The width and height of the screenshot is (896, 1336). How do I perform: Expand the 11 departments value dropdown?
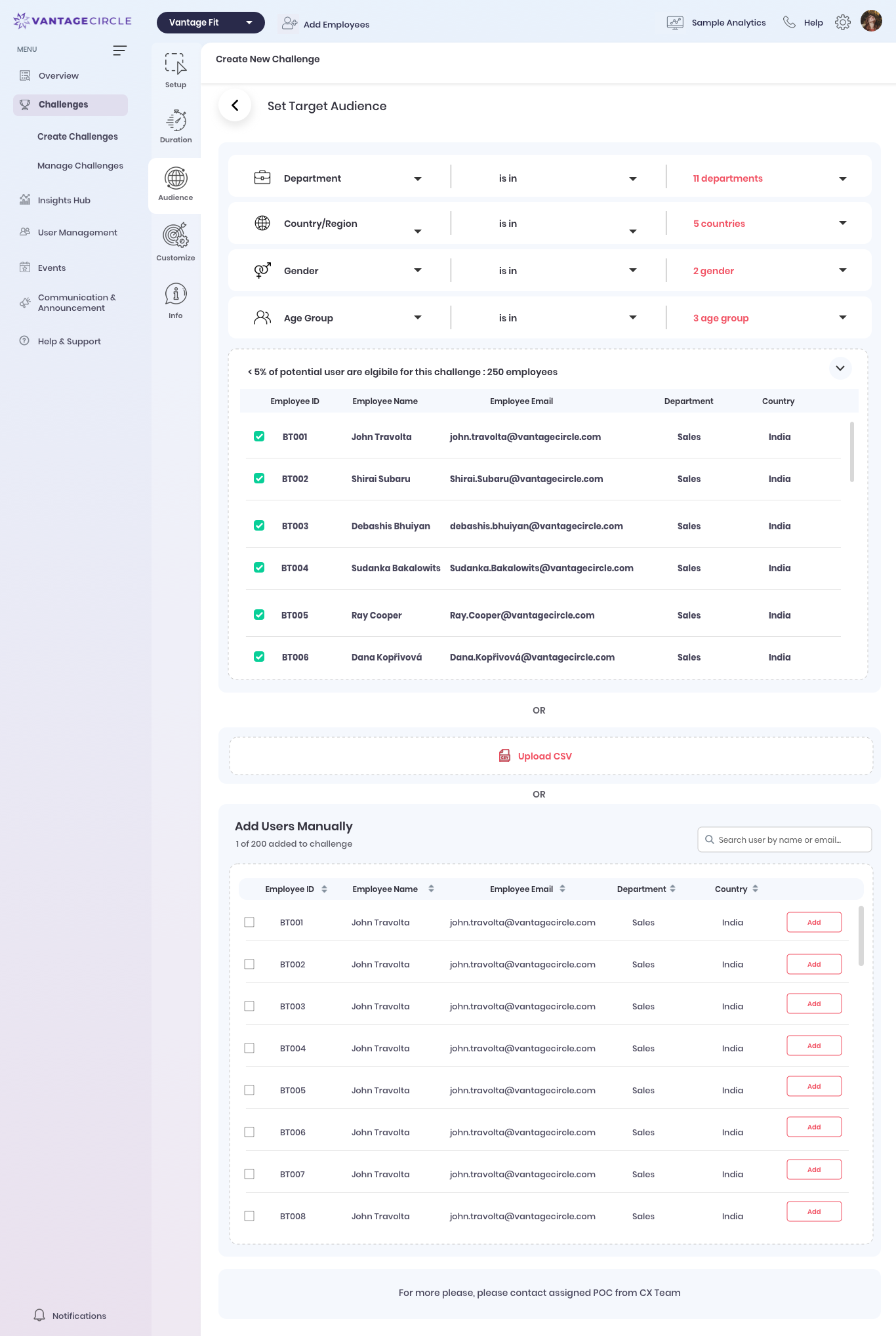click(842, 178)
